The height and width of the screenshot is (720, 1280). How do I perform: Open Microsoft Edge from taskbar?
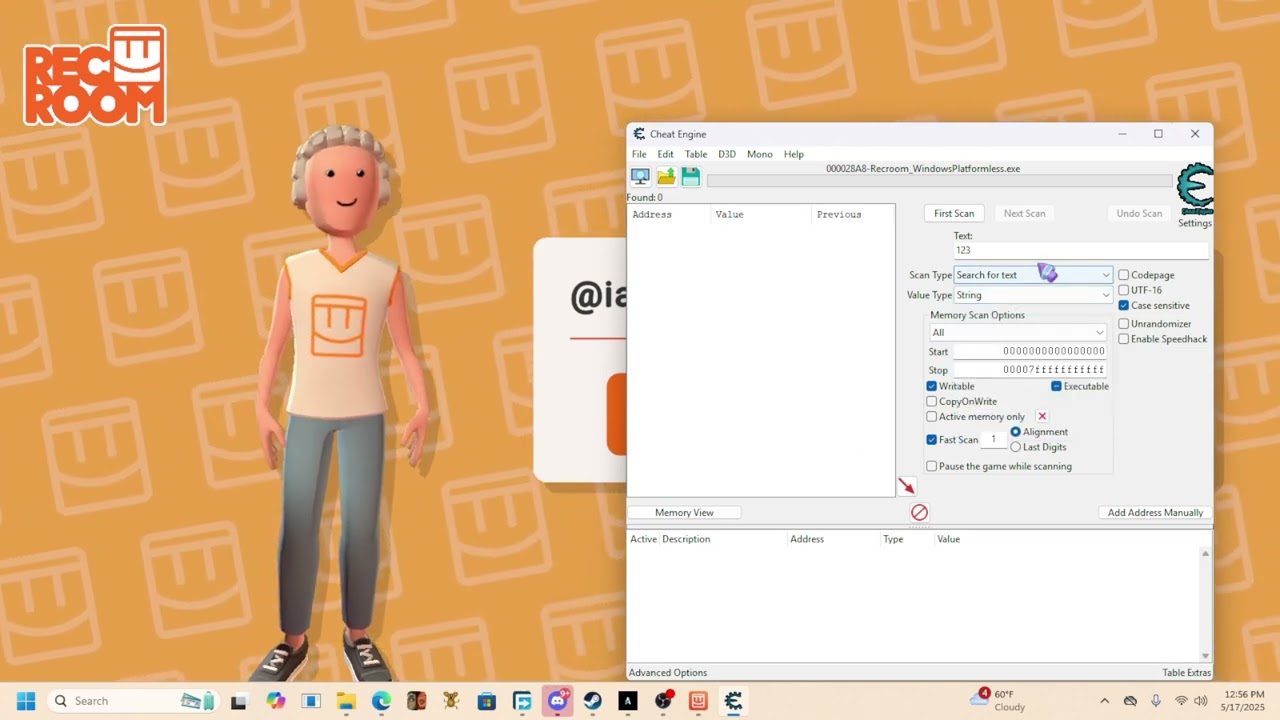click(x=381, y=701)
